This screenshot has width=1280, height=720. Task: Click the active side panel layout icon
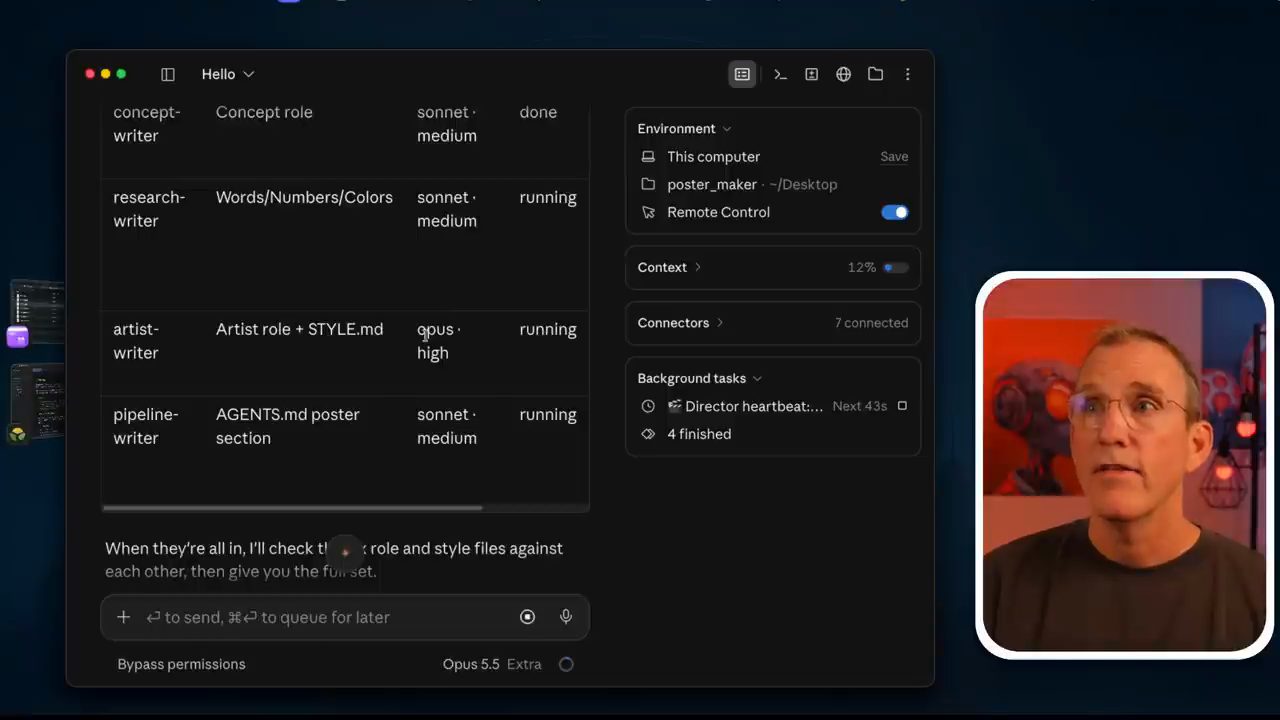coord(742,74)
